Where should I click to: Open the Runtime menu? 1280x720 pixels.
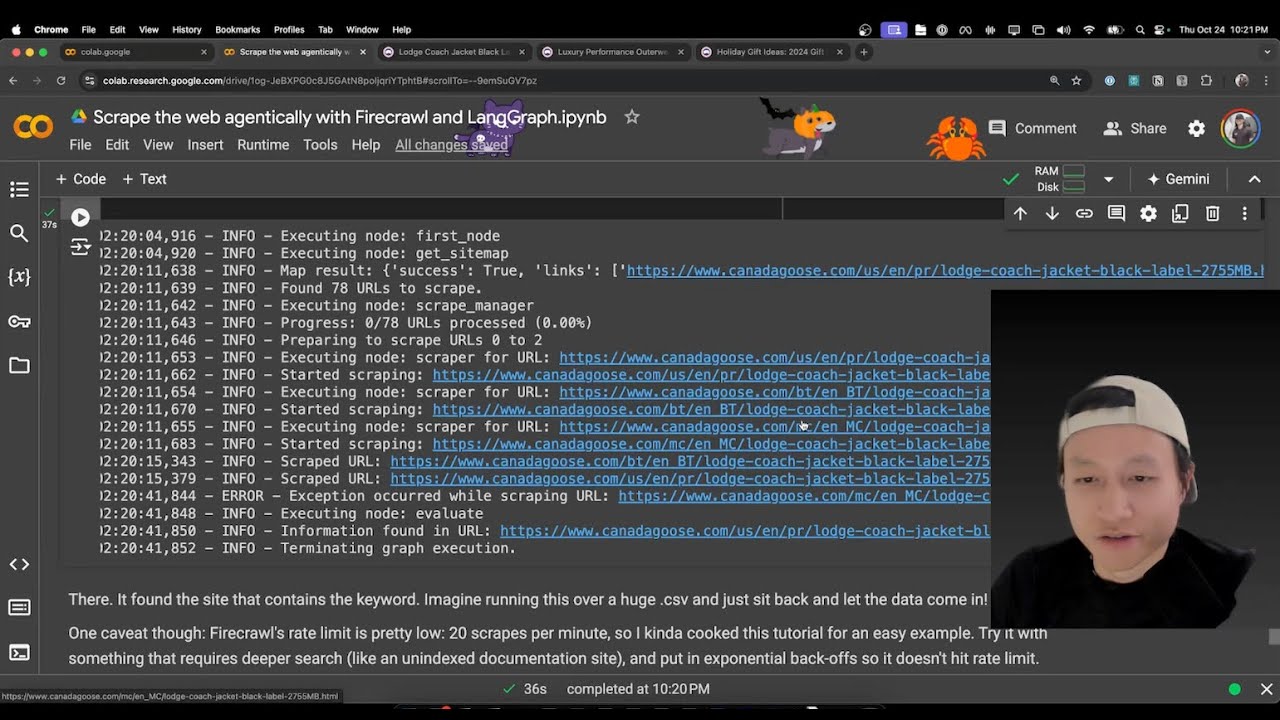point(263,145)
